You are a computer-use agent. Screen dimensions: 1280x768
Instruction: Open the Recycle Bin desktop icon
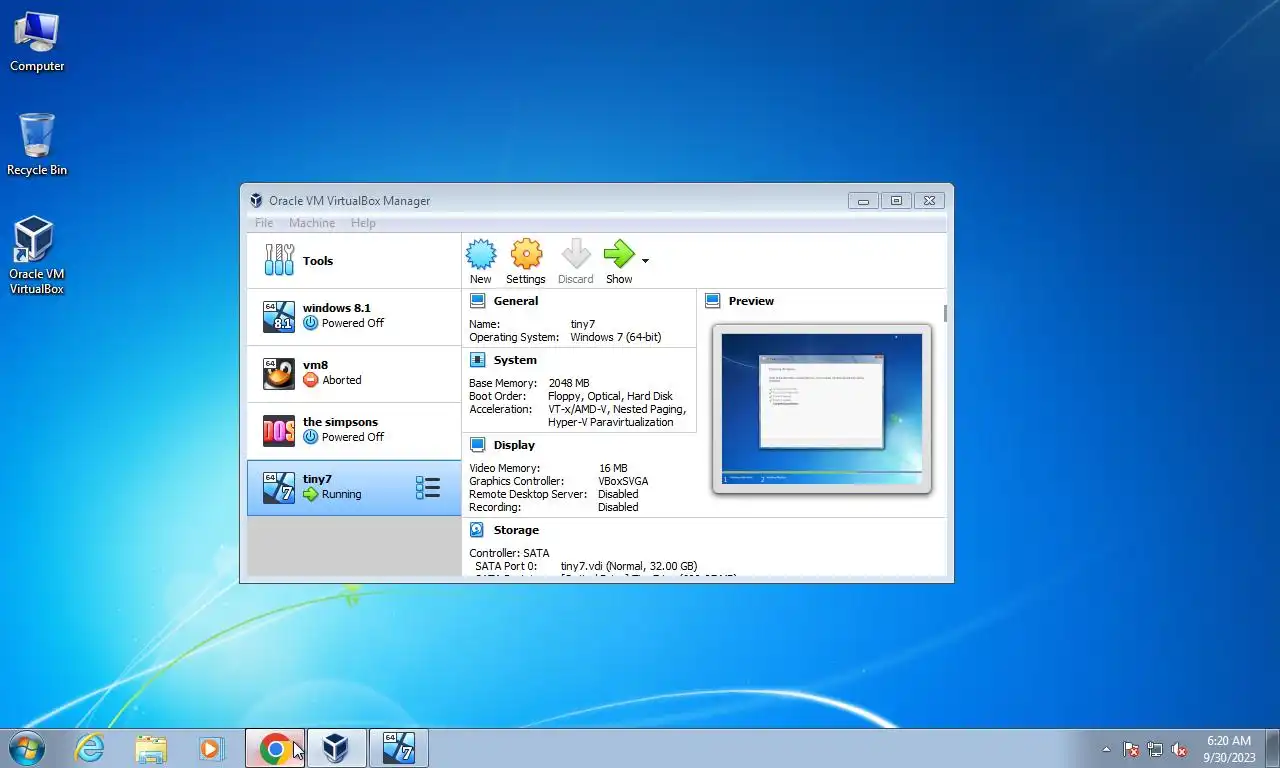(37, 145)
